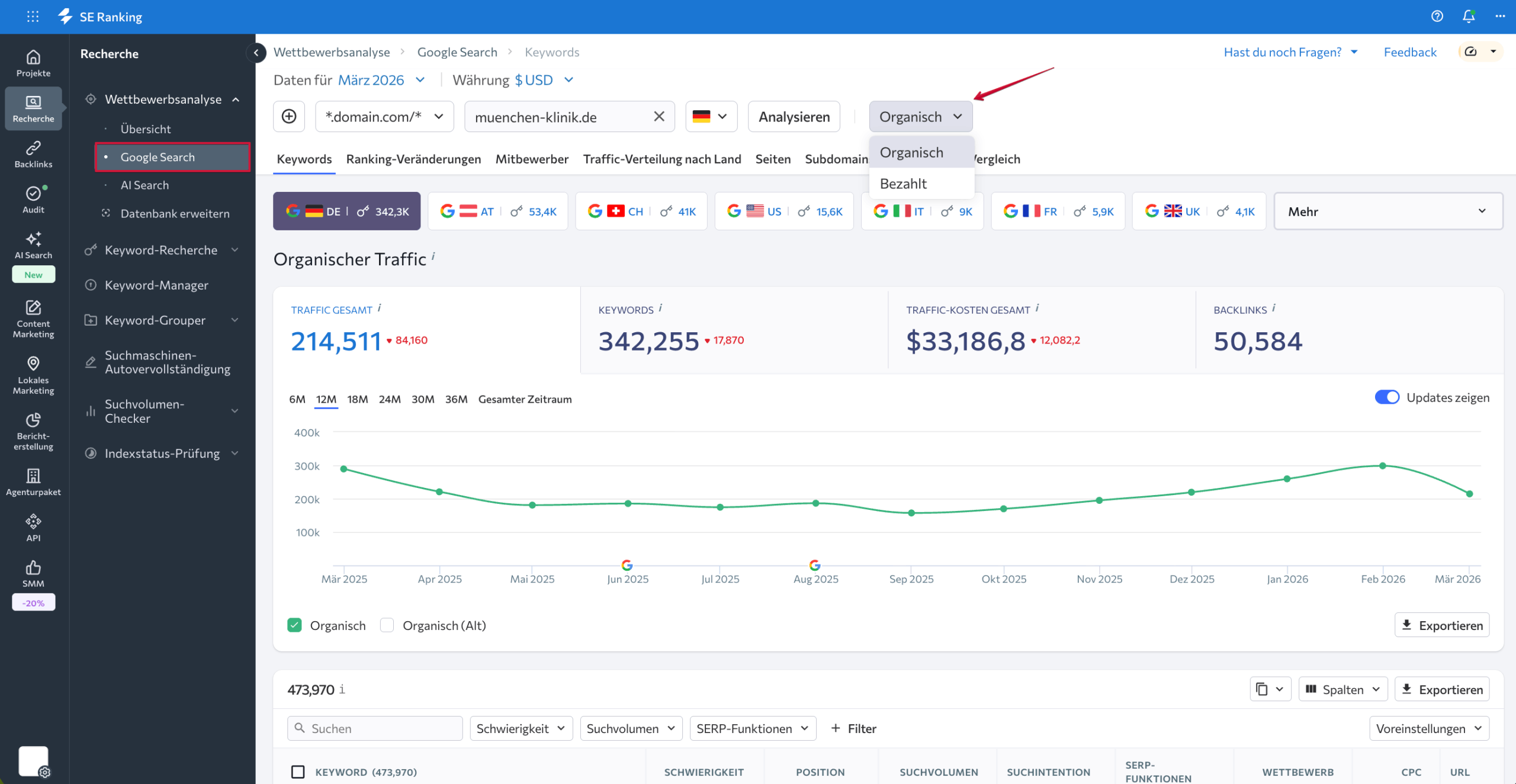The width and height of the screenshot is (1516, 784).
Task: Uncheck the Organisch chart checkbox
Action: [294, 625]
